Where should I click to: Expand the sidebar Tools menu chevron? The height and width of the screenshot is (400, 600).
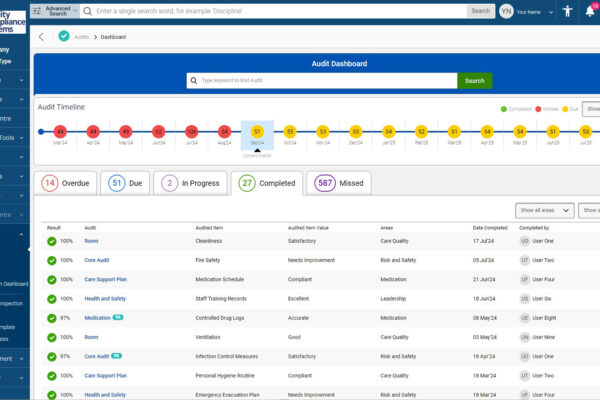click(21, 138)
